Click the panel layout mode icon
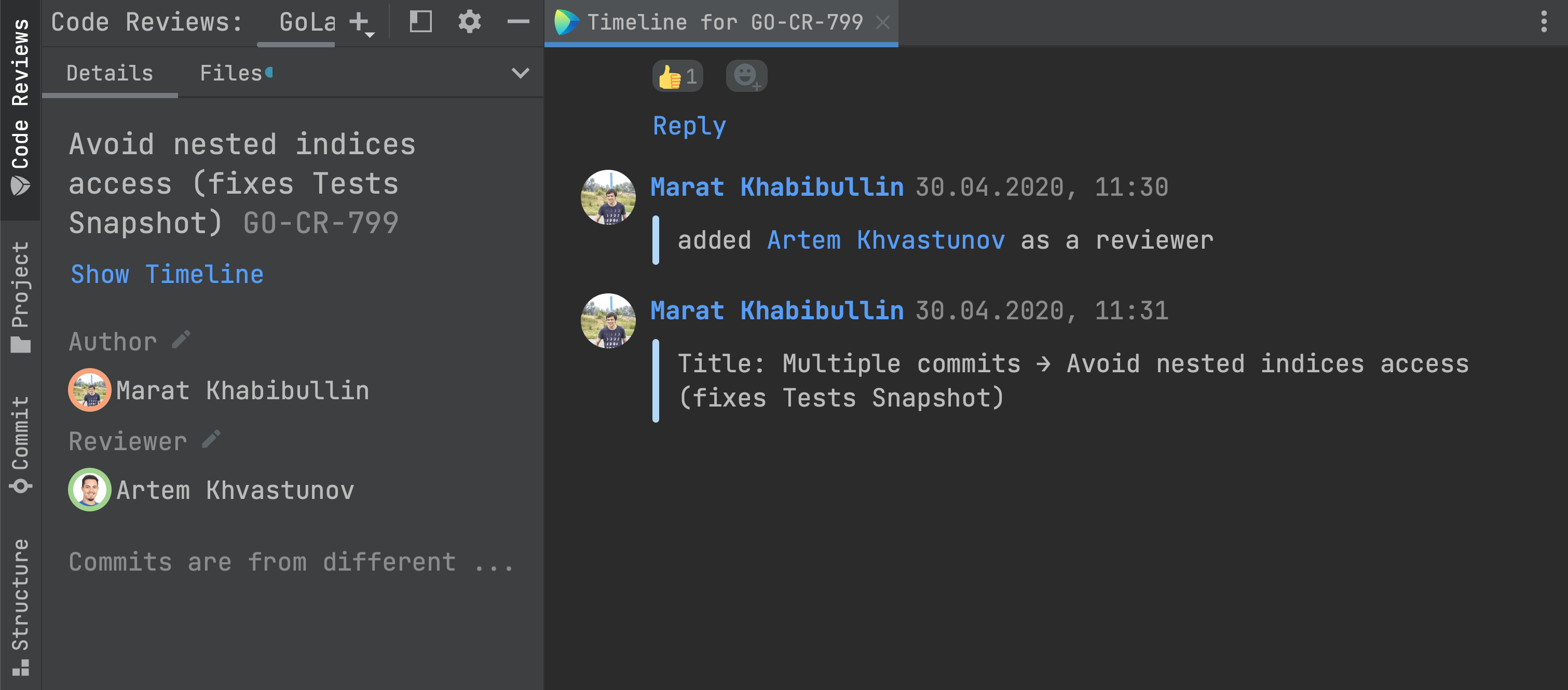This screenshot has width=1568, height=690. tap(420, 22)
